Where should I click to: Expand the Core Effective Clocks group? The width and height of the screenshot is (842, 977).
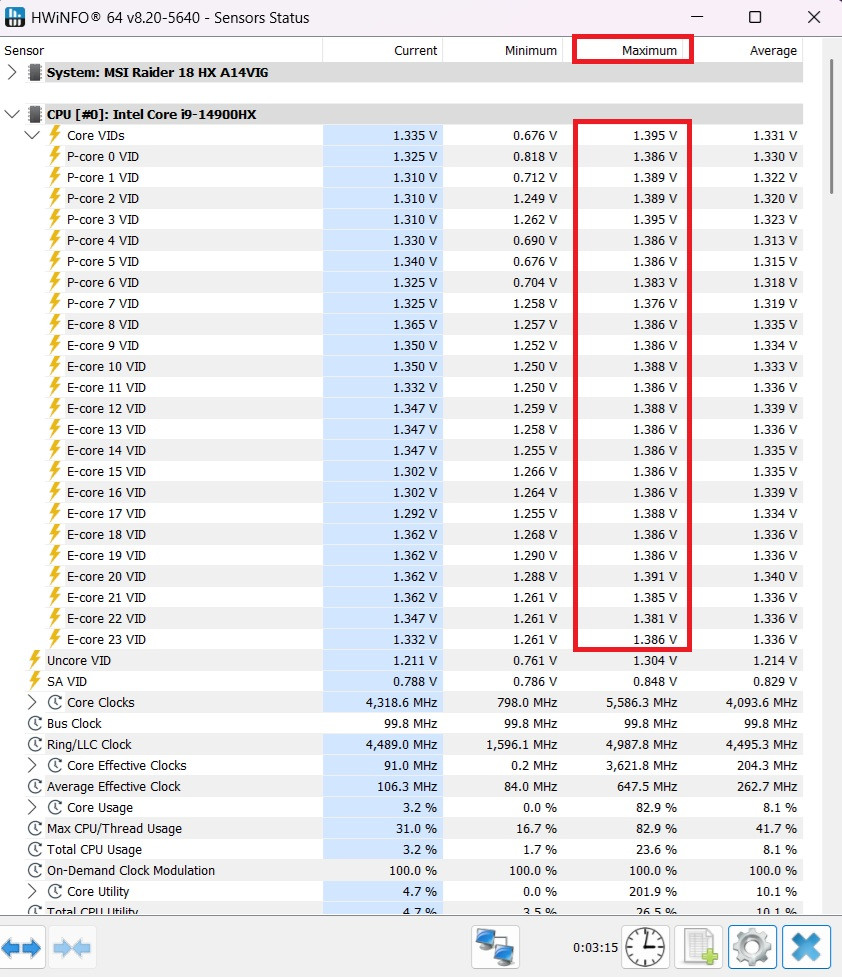point(32,765)
